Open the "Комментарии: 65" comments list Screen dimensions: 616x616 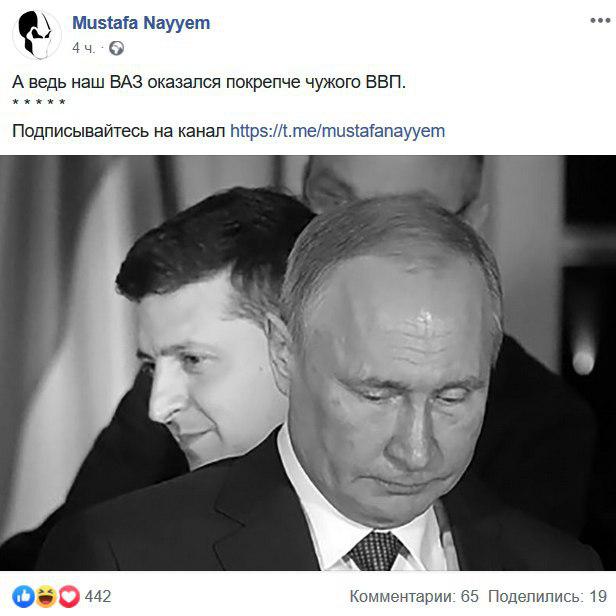coord(414,596)
